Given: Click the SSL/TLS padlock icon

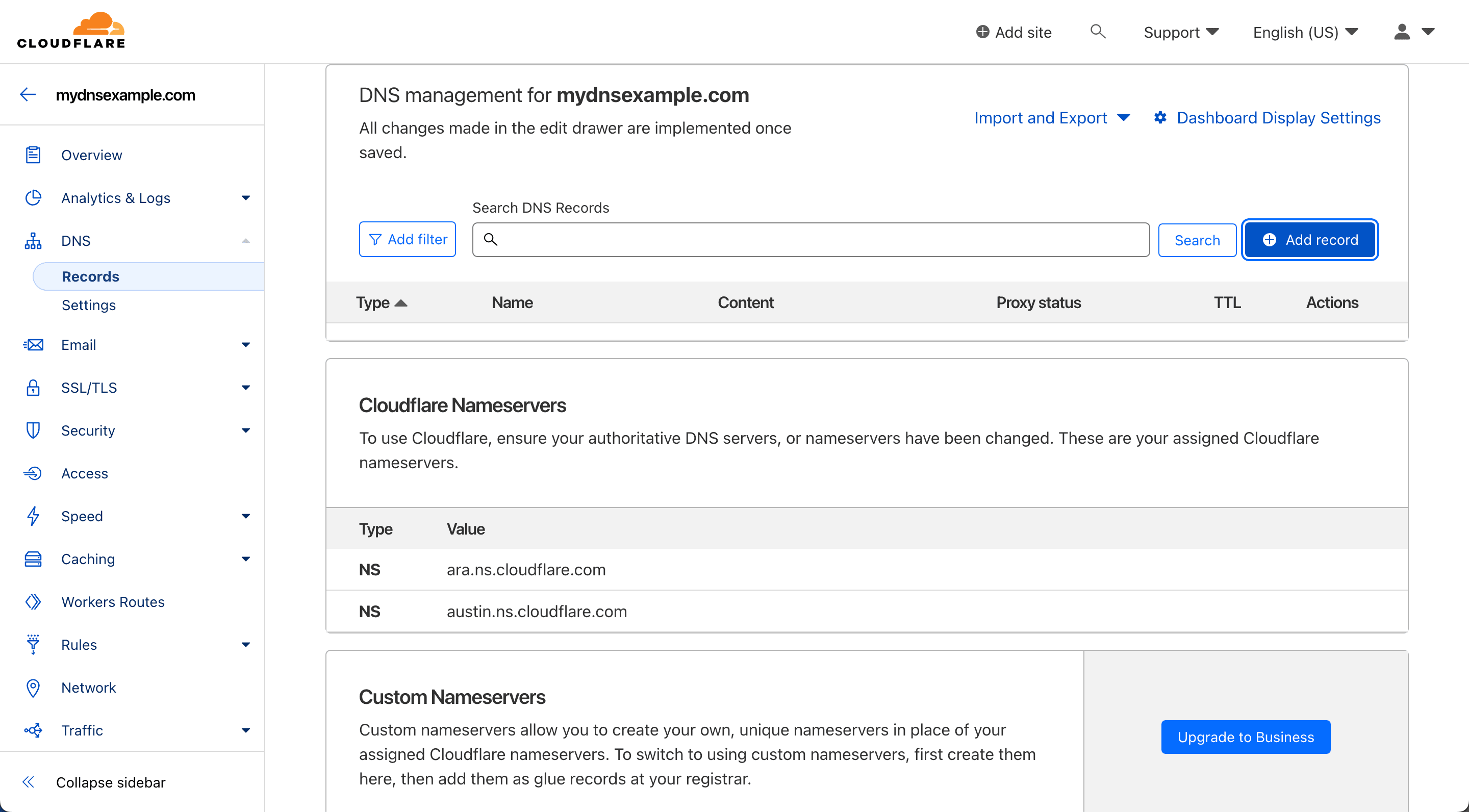Looking at the screenshot, I should (33, 387).
